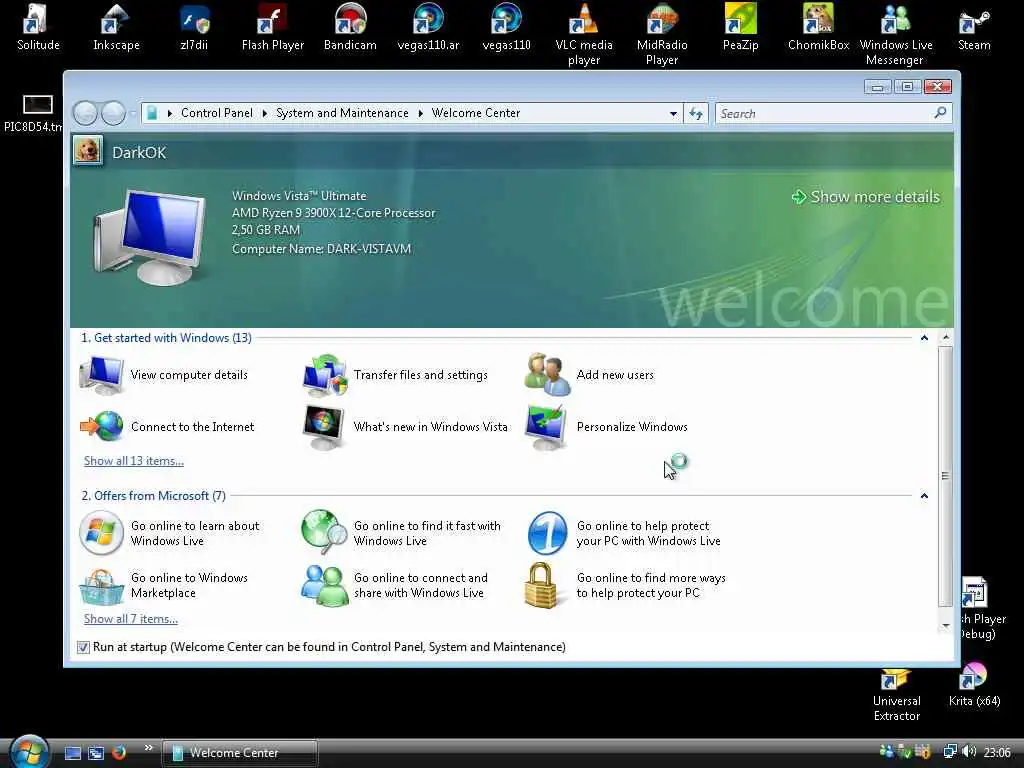1024x768 pixels.
Task: Open the recent pages dropdown arrow
Action: click(x=133, y=114)
